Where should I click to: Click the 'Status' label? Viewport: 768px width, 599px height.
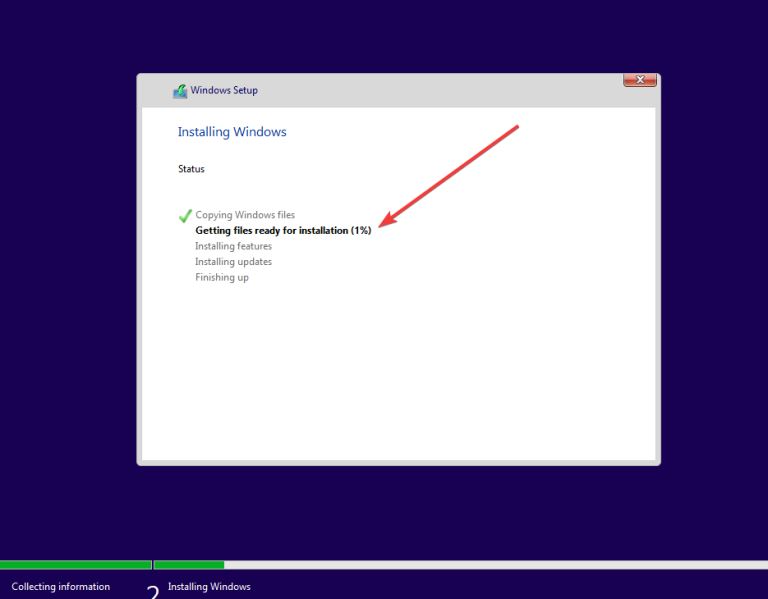pyautogui.click(x=191, y=169)
